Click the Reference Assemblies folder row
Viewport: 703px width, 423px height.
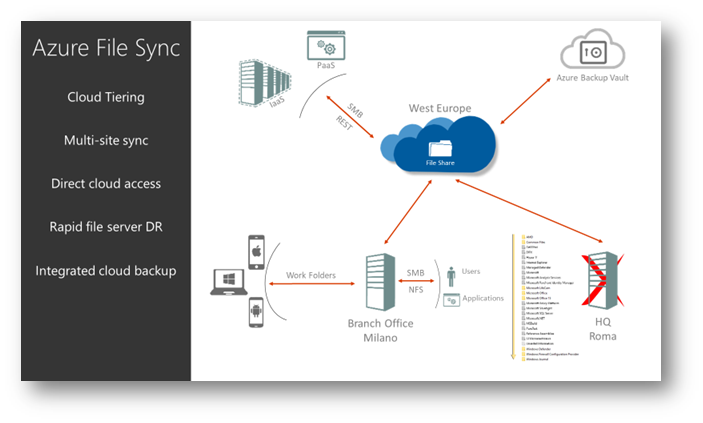(x=538, y=334)
